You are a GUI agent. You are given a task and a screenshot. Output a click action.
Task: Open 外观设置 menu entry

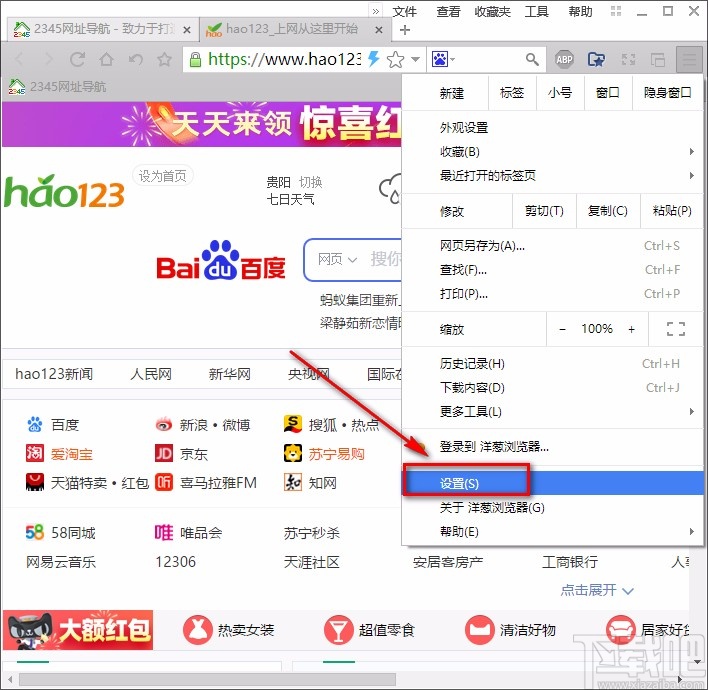click(x=552, y=128)
